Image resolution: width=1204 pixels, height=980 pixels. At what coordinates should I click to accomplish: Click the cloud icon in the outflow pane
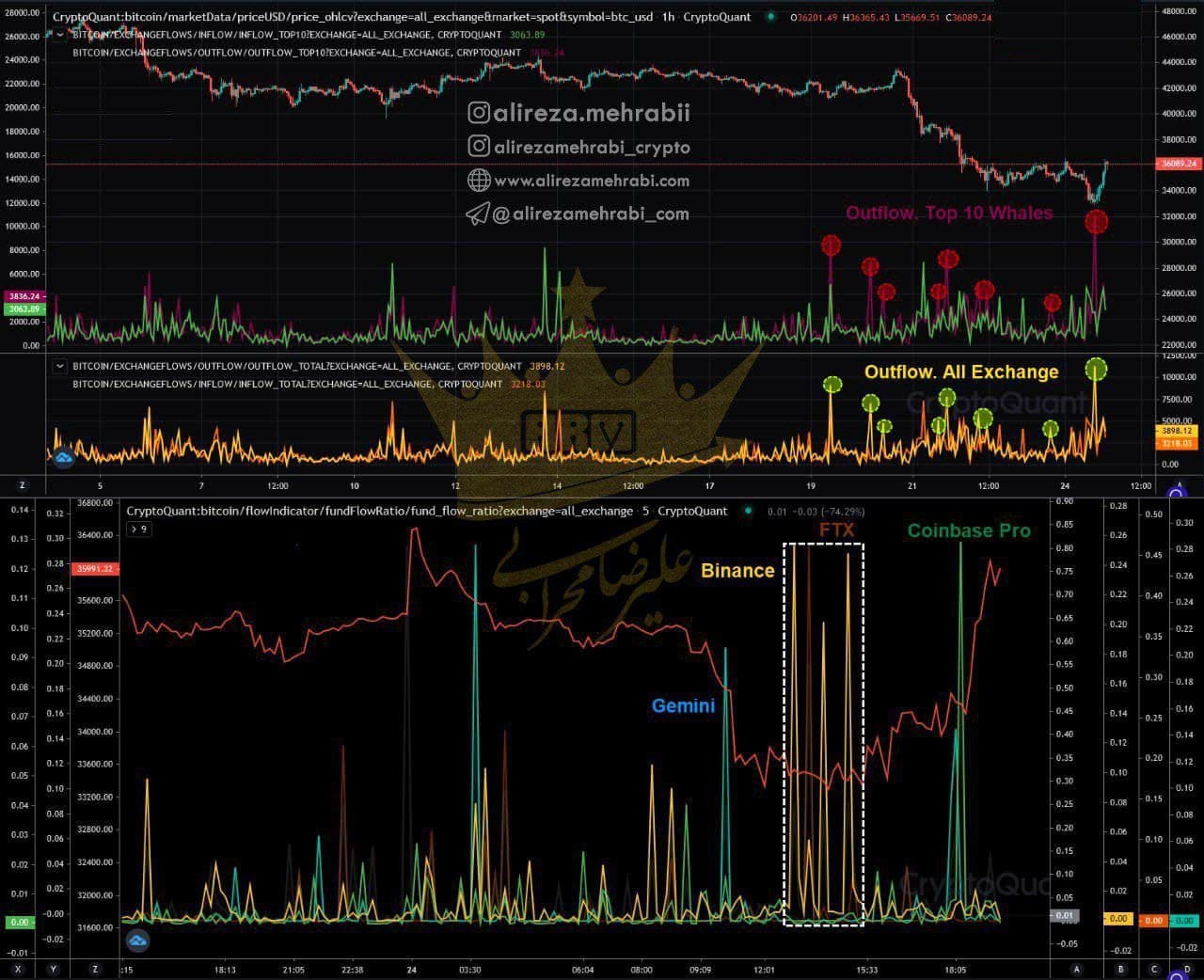point(63,458)
